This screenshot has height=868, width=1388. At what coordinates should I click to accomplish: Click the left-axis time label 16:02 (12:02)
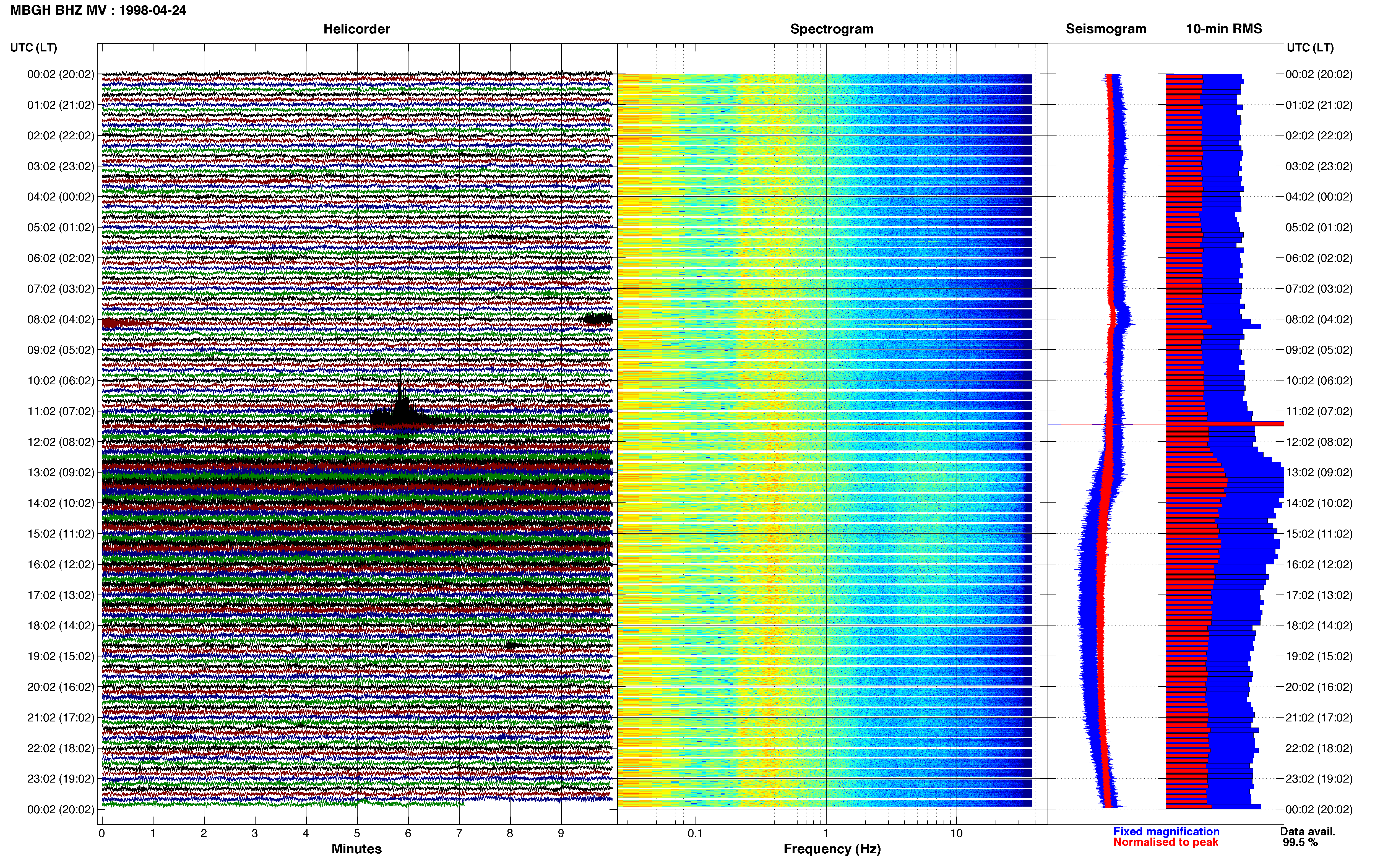pos(60,564)
